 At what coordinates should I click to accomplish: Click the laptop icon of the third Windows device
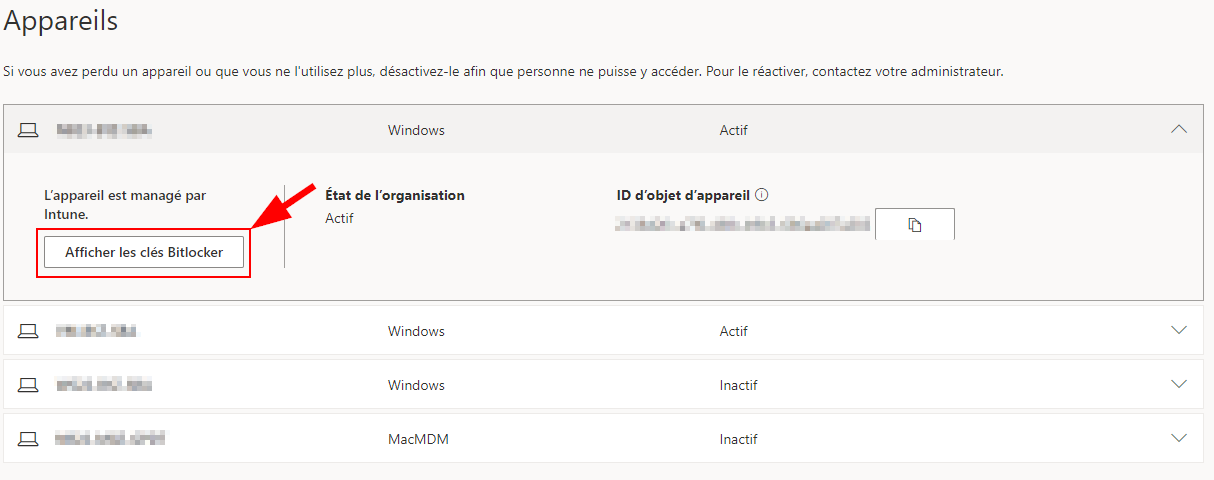pyautogui.click(x=28, y=385)
